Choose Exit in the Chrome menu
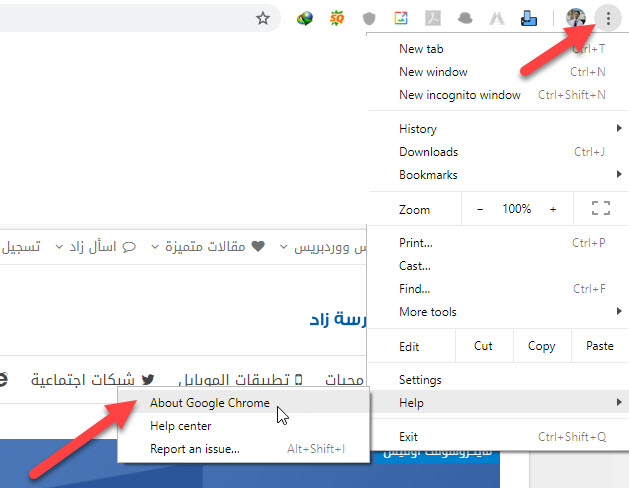 (x=498, y=437)
